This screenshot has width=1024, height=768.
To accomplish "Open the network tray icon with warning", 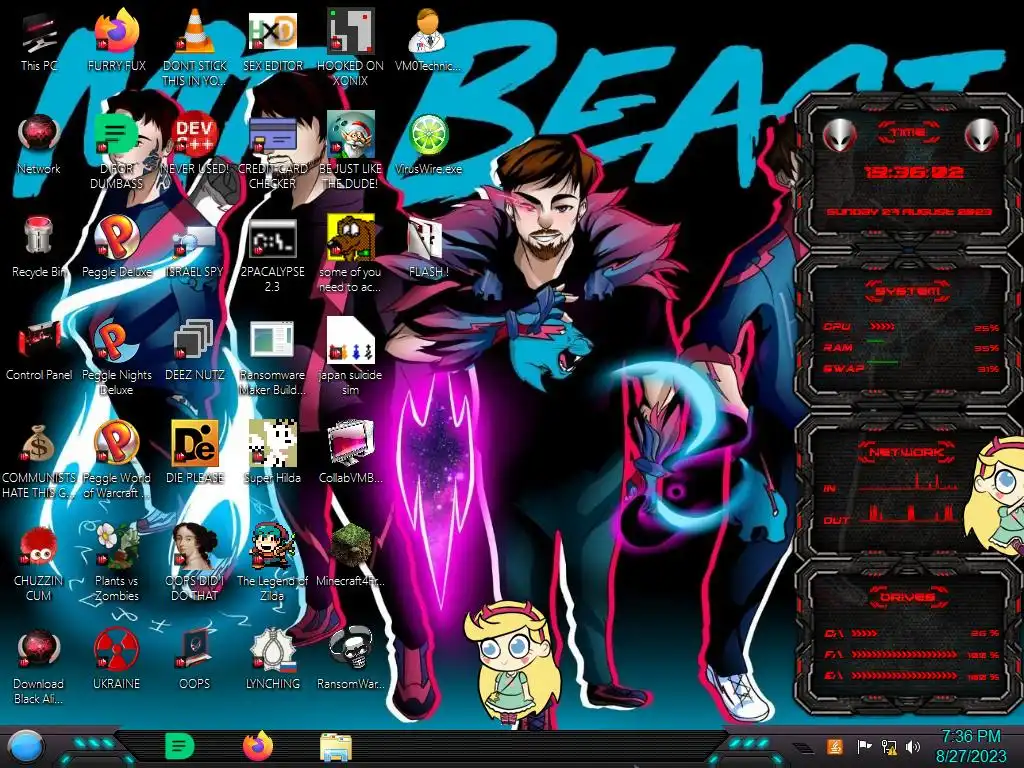I will [889, 747].
